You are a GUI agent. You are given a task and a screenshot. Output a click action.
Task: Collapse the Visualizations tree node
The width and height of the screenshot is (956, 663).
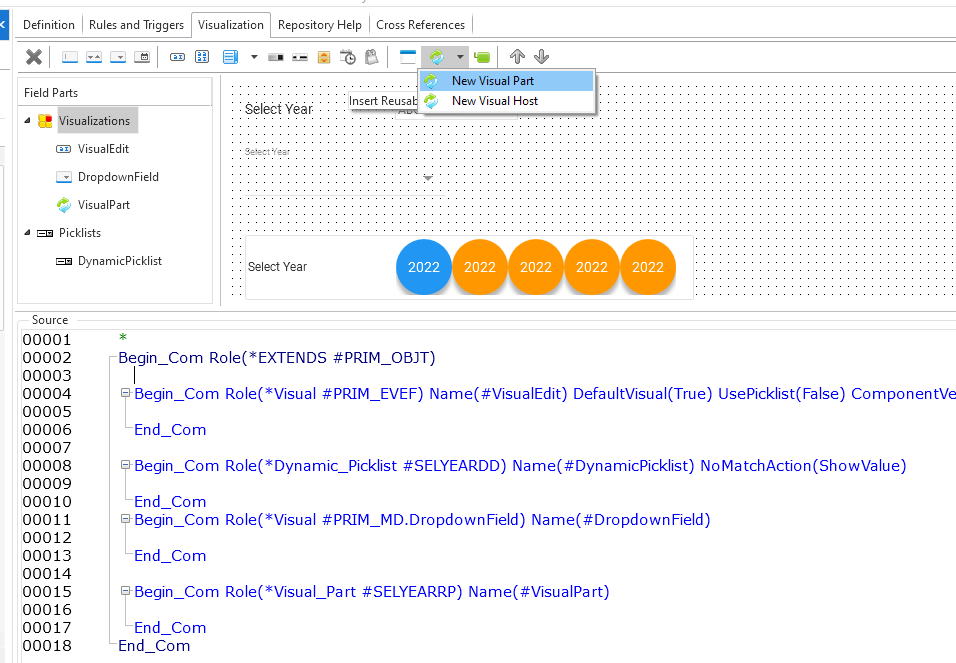click(27, 121)
